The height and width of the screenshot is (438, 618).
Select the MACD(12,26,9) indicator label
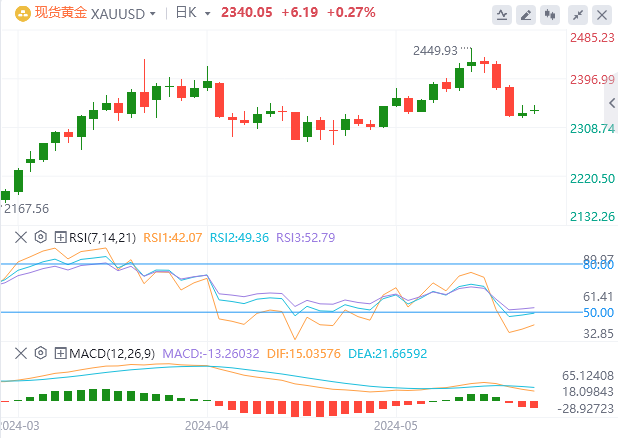point(112,353)
